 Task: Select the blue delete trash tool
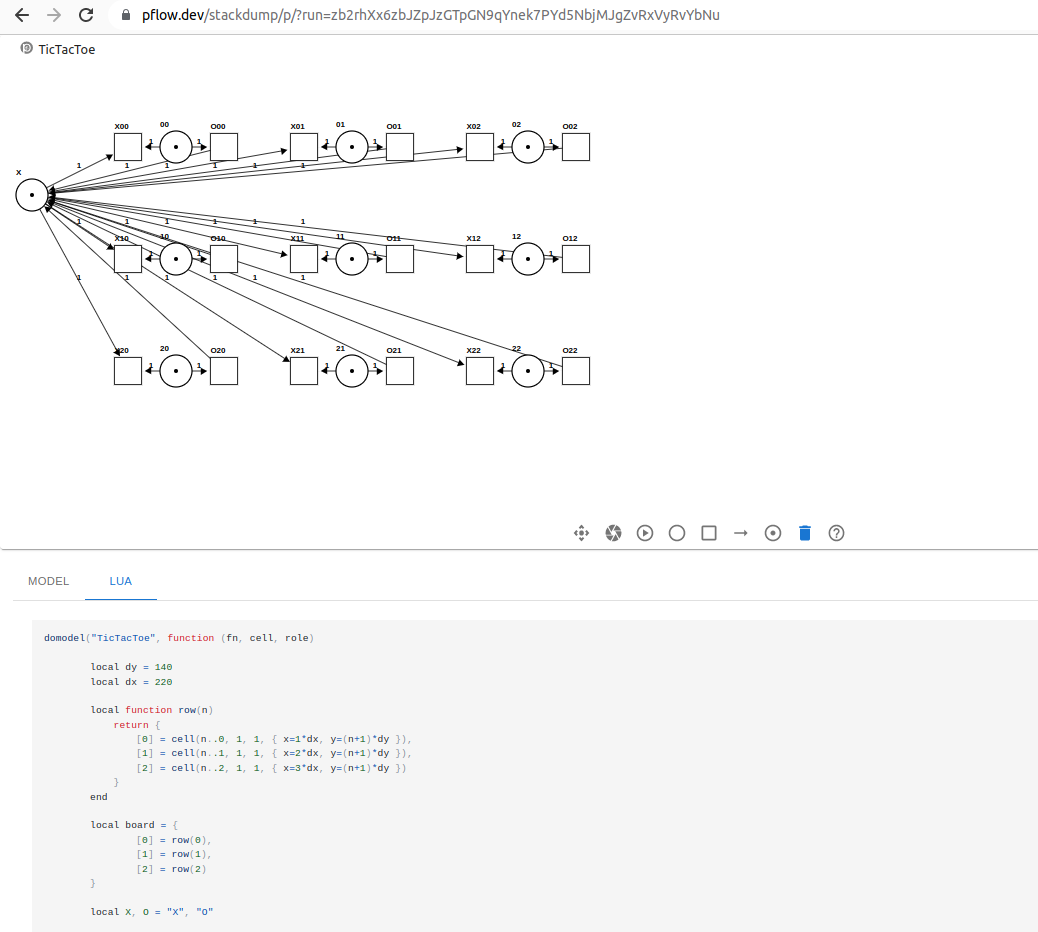pos(805,533)
